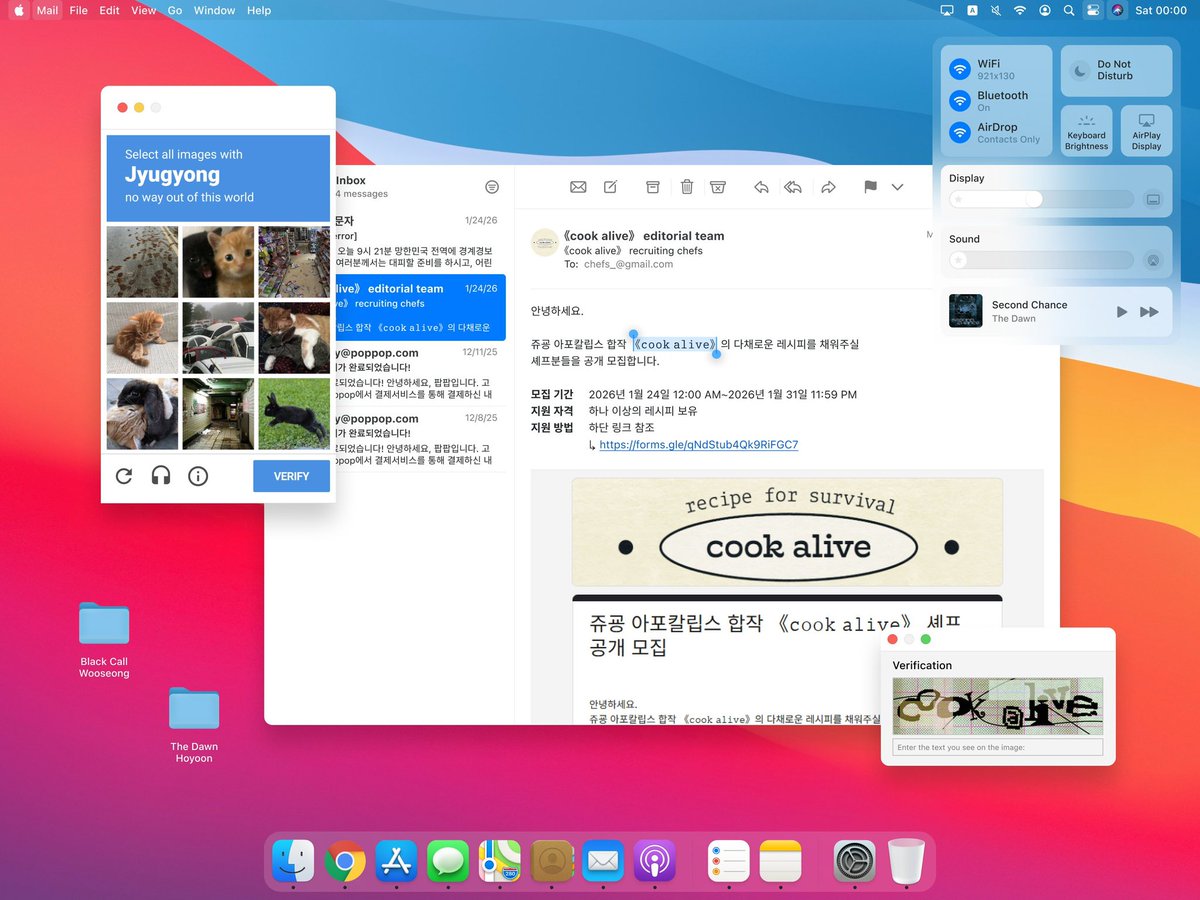Open Maps from the Dock
This screenshot has width=1200, height=900.
click(500, 860)
